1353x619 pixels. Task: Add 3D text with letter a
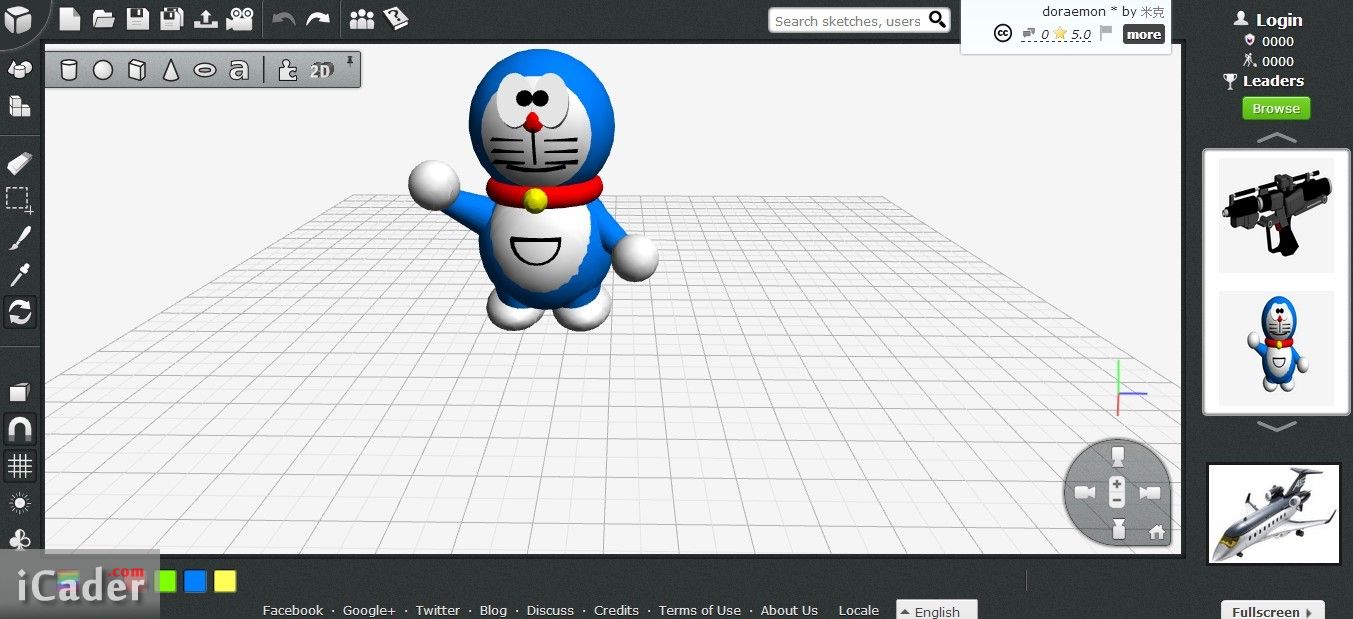[238, 70]
